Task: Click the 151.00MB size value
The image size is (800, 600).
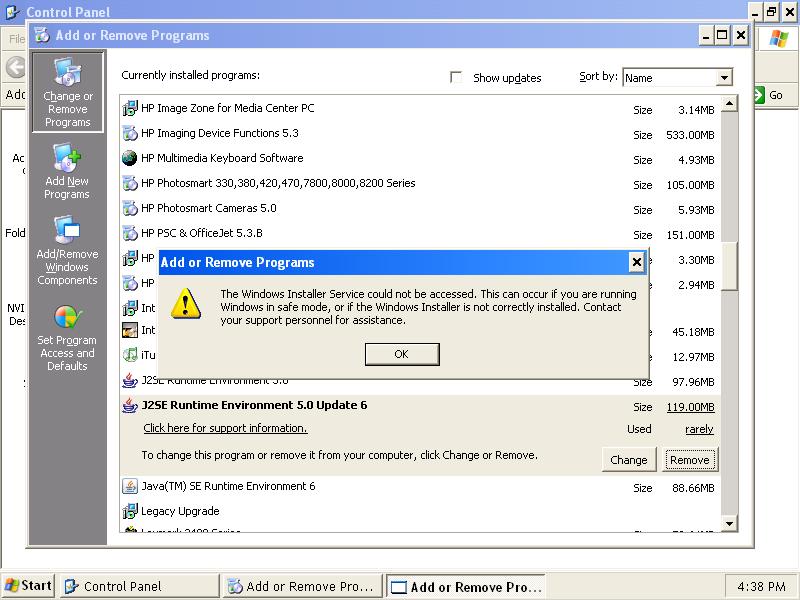Action: point(690,235)
